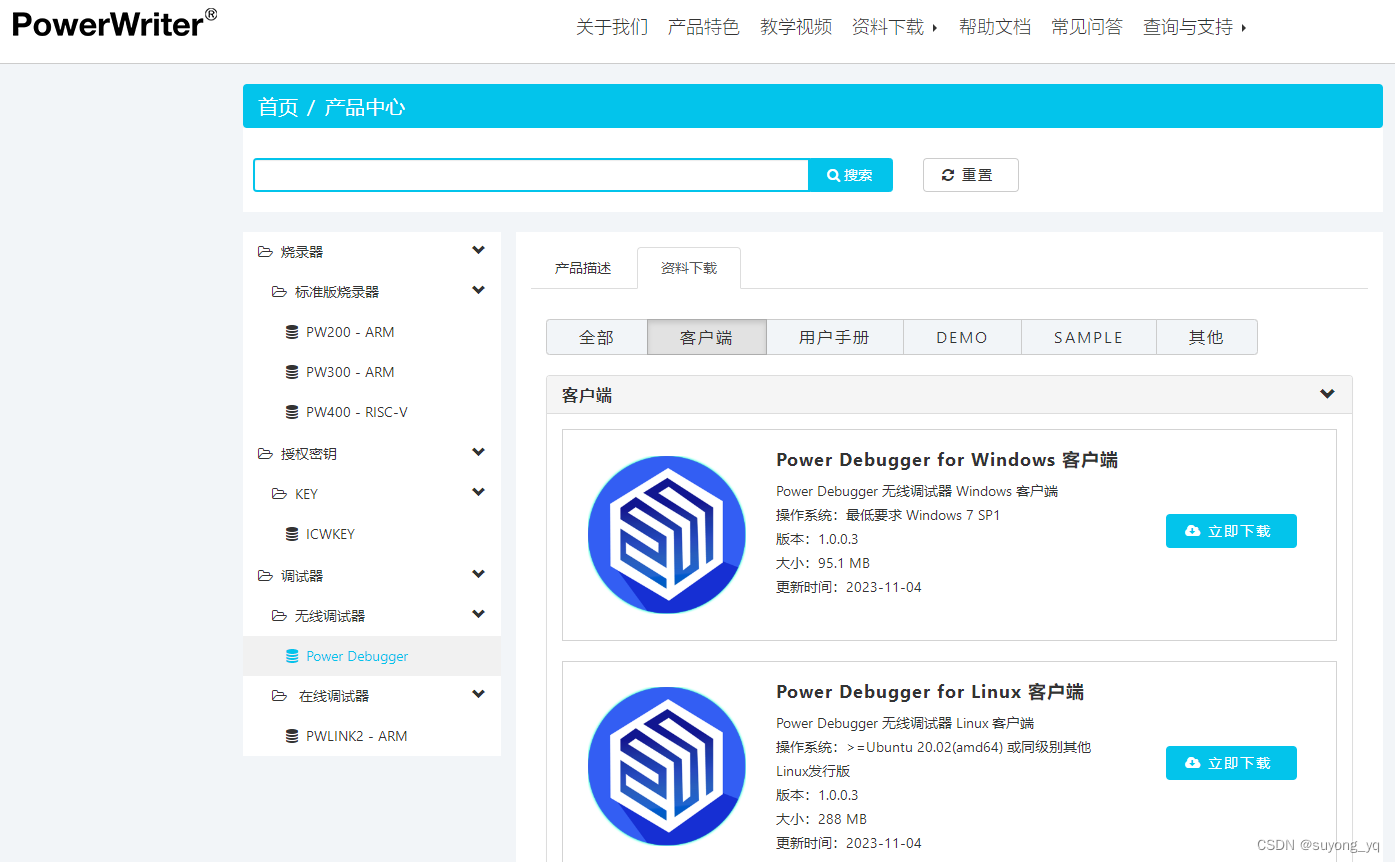Click database icon beside Power Debugger
The image size is (1395, 862).
coord(292,656)
